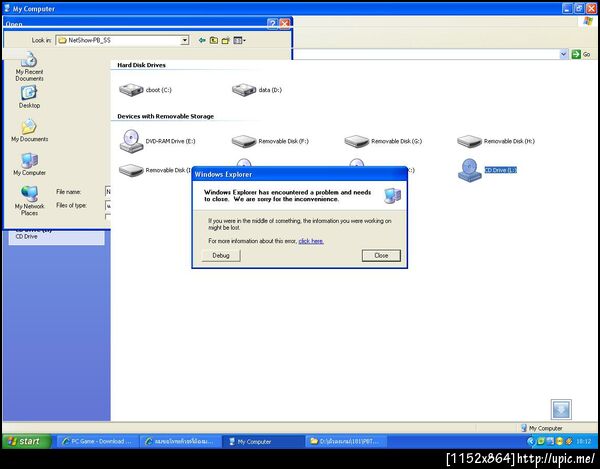Activate My Computer taskbar button

click(263, 441)
